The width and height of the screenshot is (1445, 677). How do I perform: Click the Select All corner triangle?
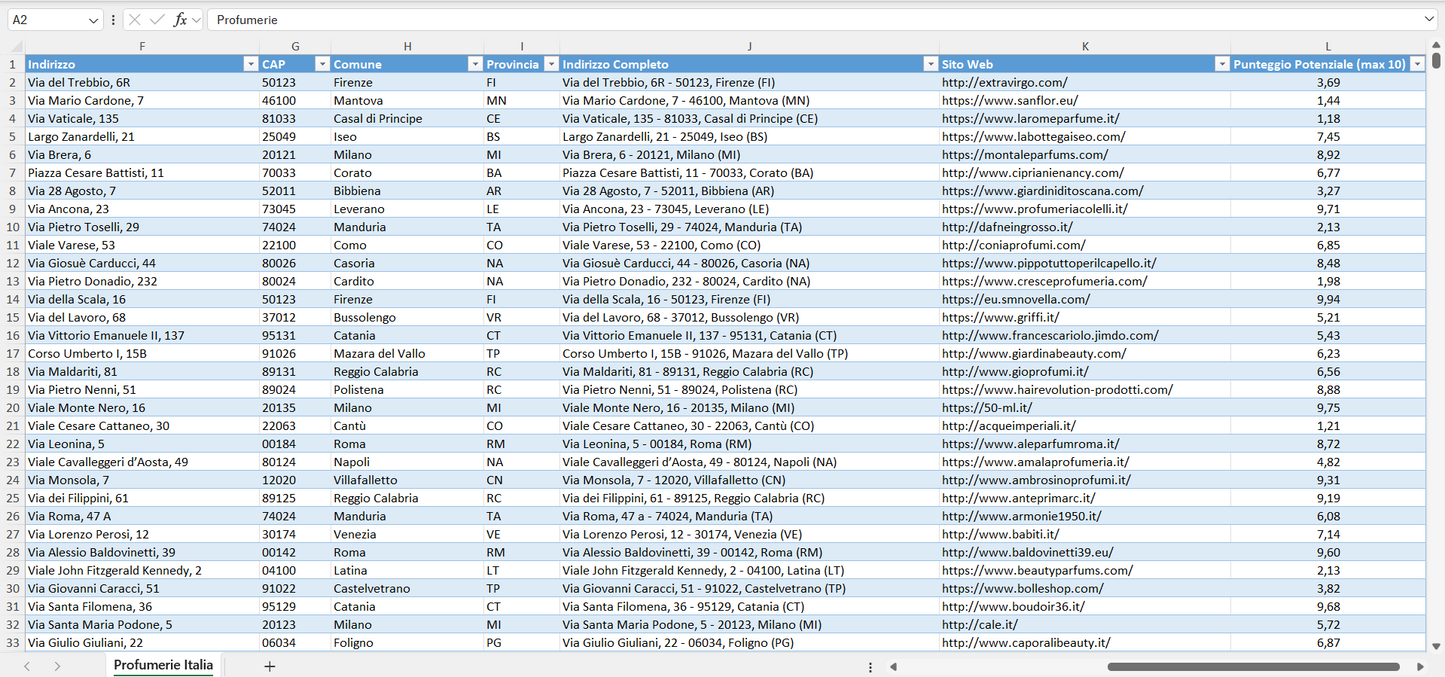16,47
